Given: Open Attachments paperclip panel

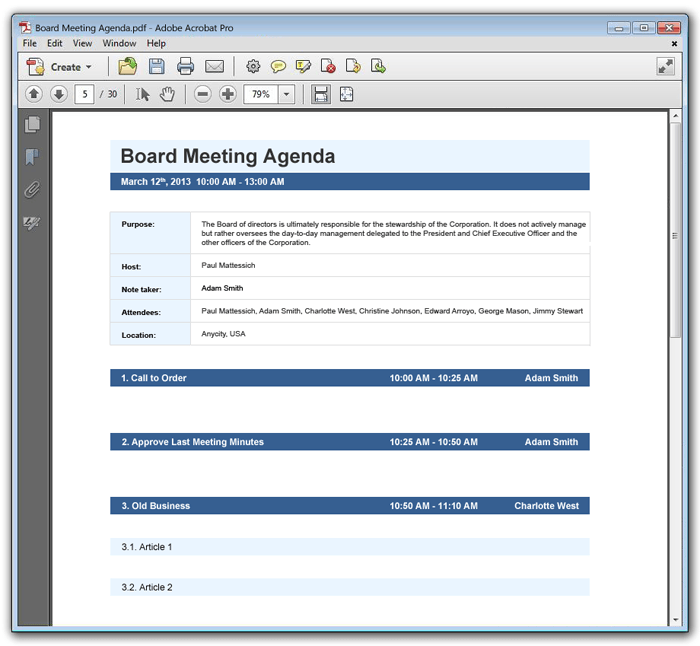Looking at the screenshot, I should (32, 189).
